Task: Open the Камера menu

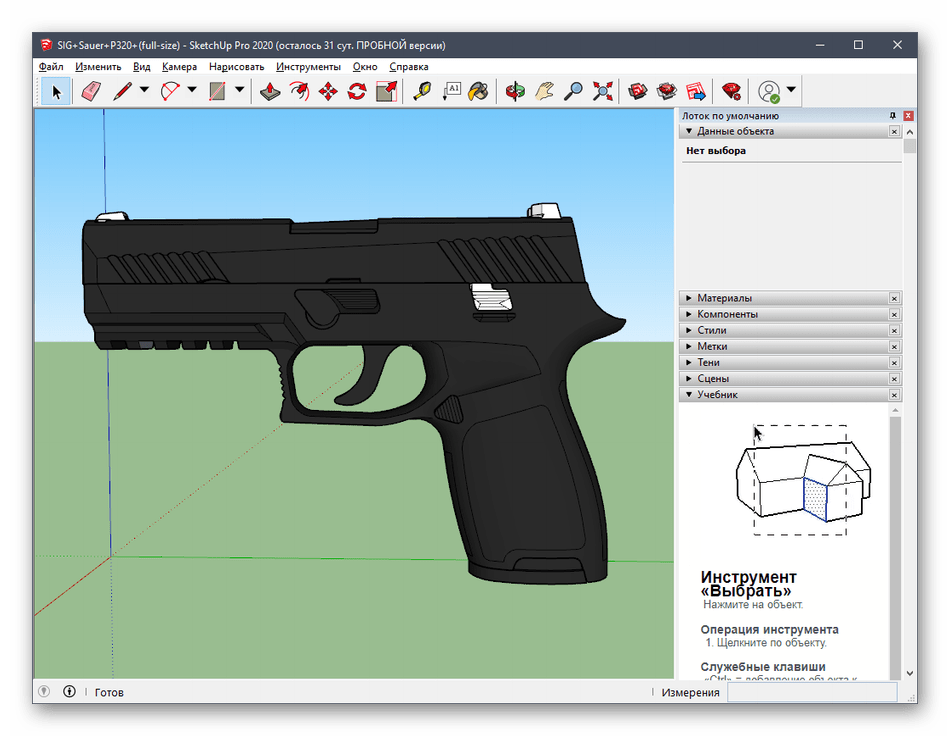Action: (x=179, y=67)
